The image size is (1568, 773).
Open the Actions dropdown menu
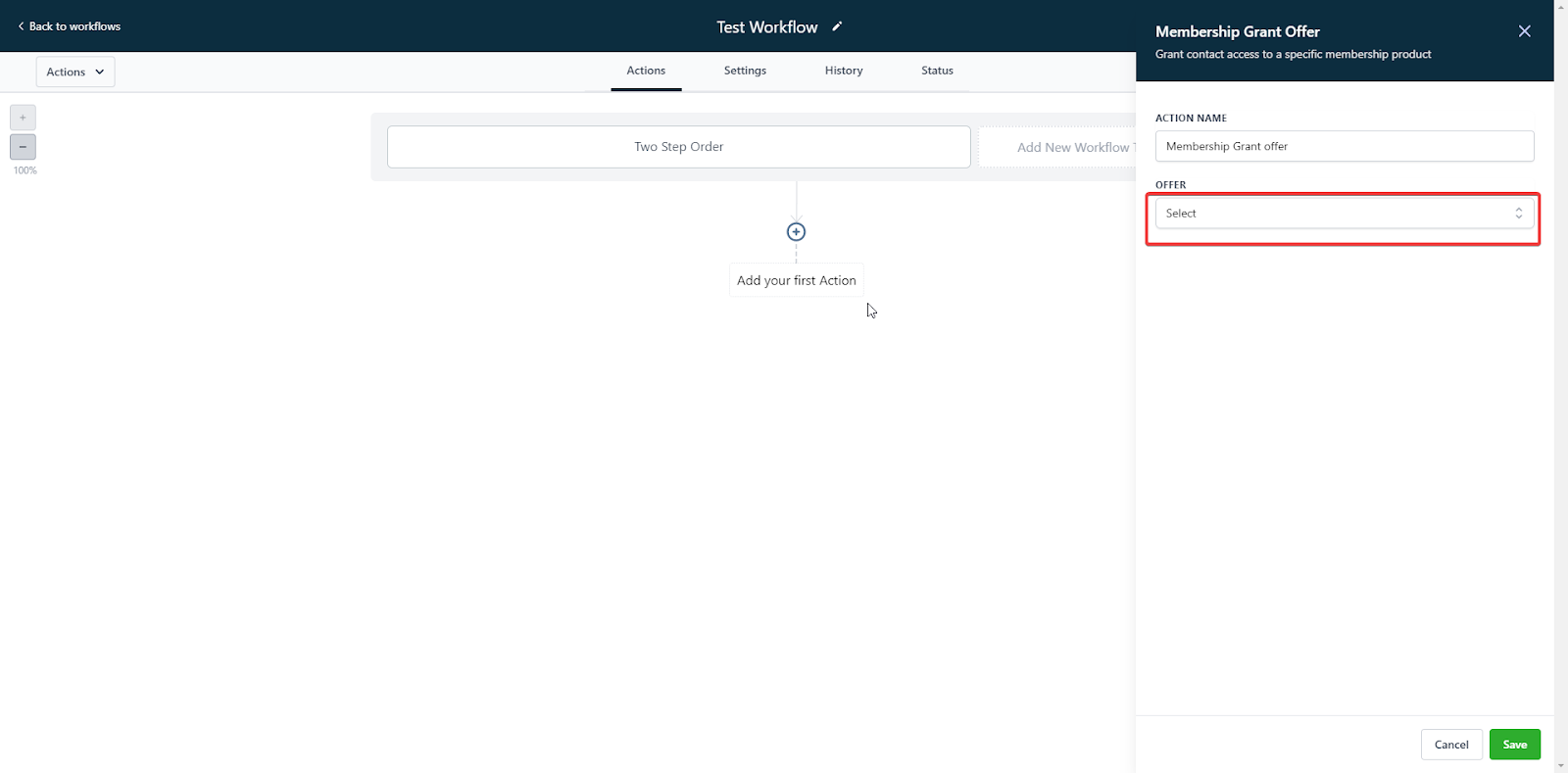[x=75, y=72]
